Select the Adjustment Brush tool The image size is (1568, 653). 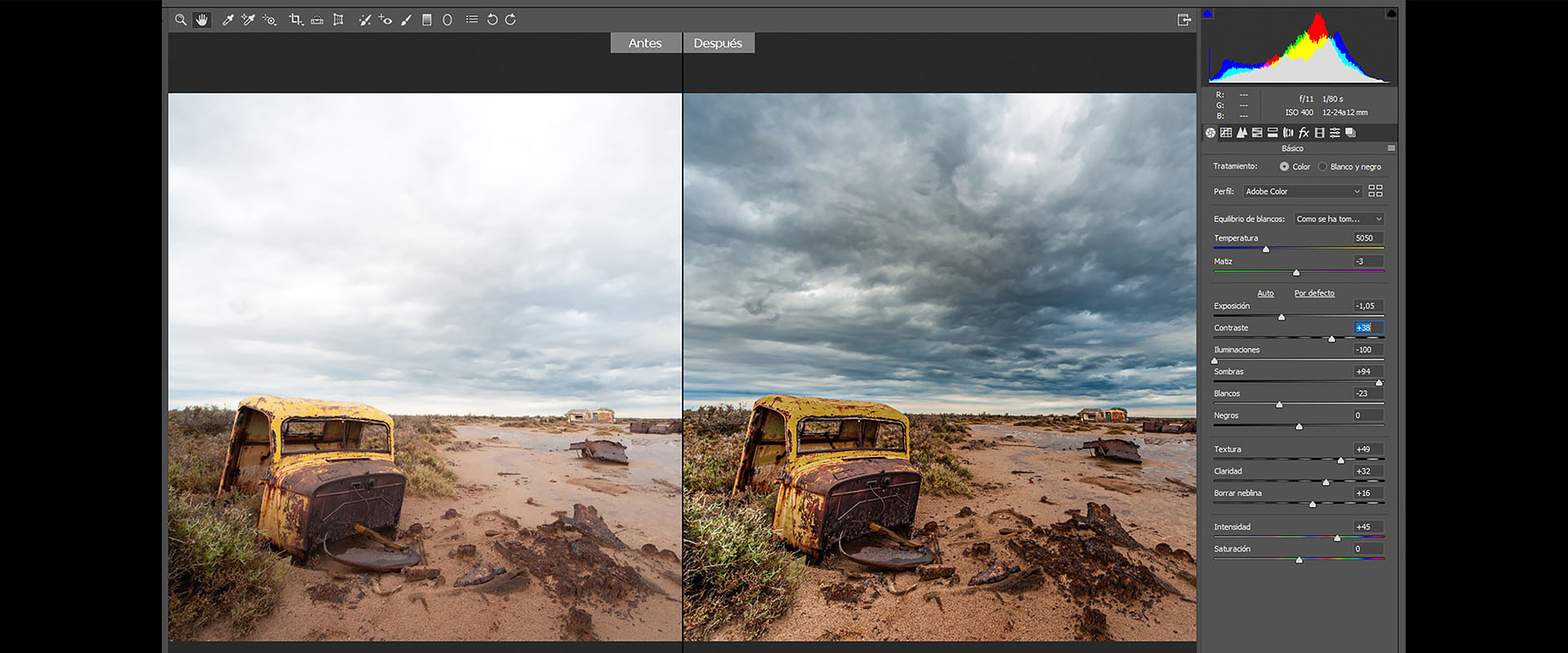coord(406,20)
